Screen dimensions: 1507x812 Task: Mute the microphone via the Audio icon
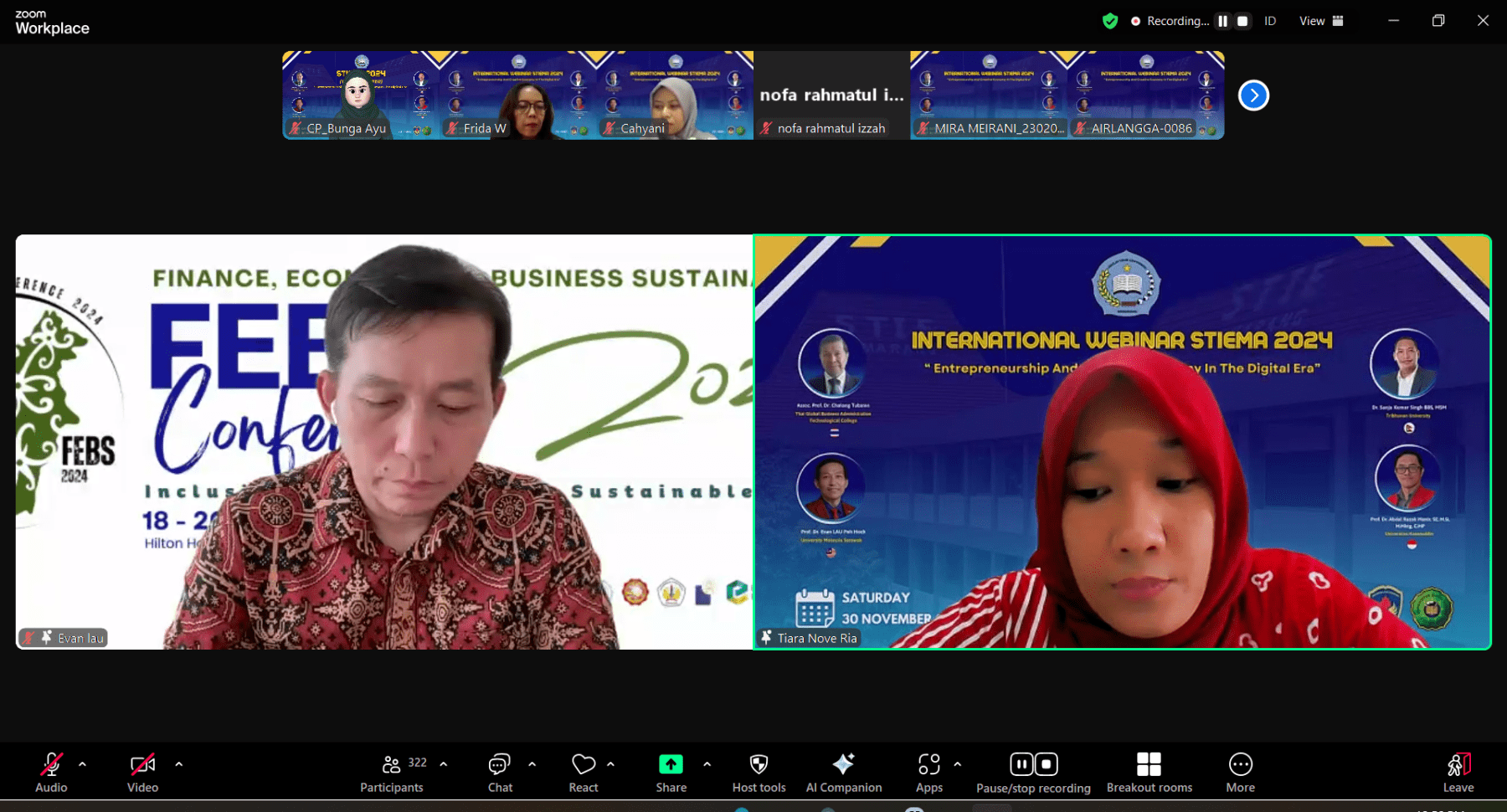pyautogui.click(x=50, y=764)
